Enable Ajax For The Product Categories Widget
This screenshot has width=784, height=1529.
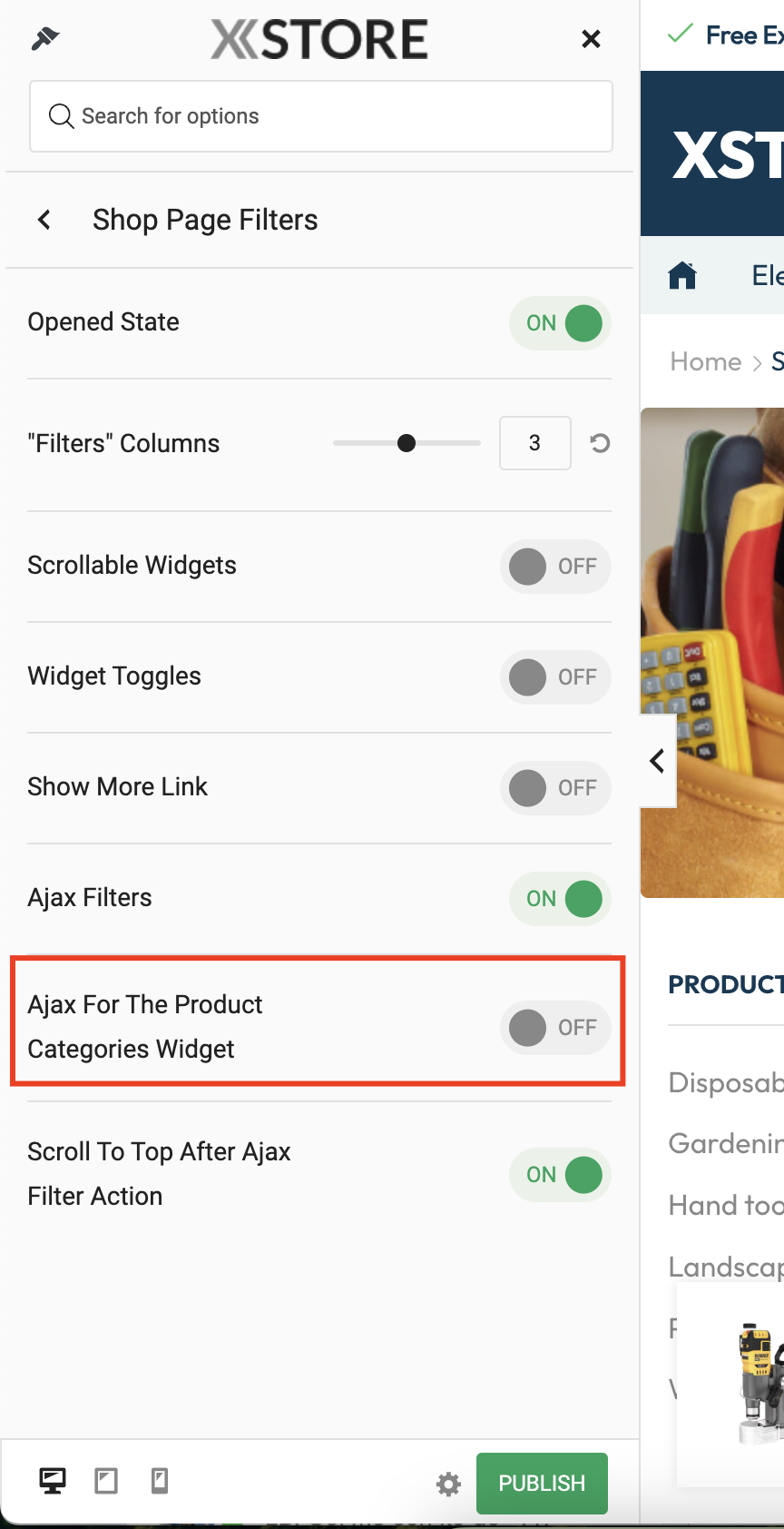pos(555,1028)
